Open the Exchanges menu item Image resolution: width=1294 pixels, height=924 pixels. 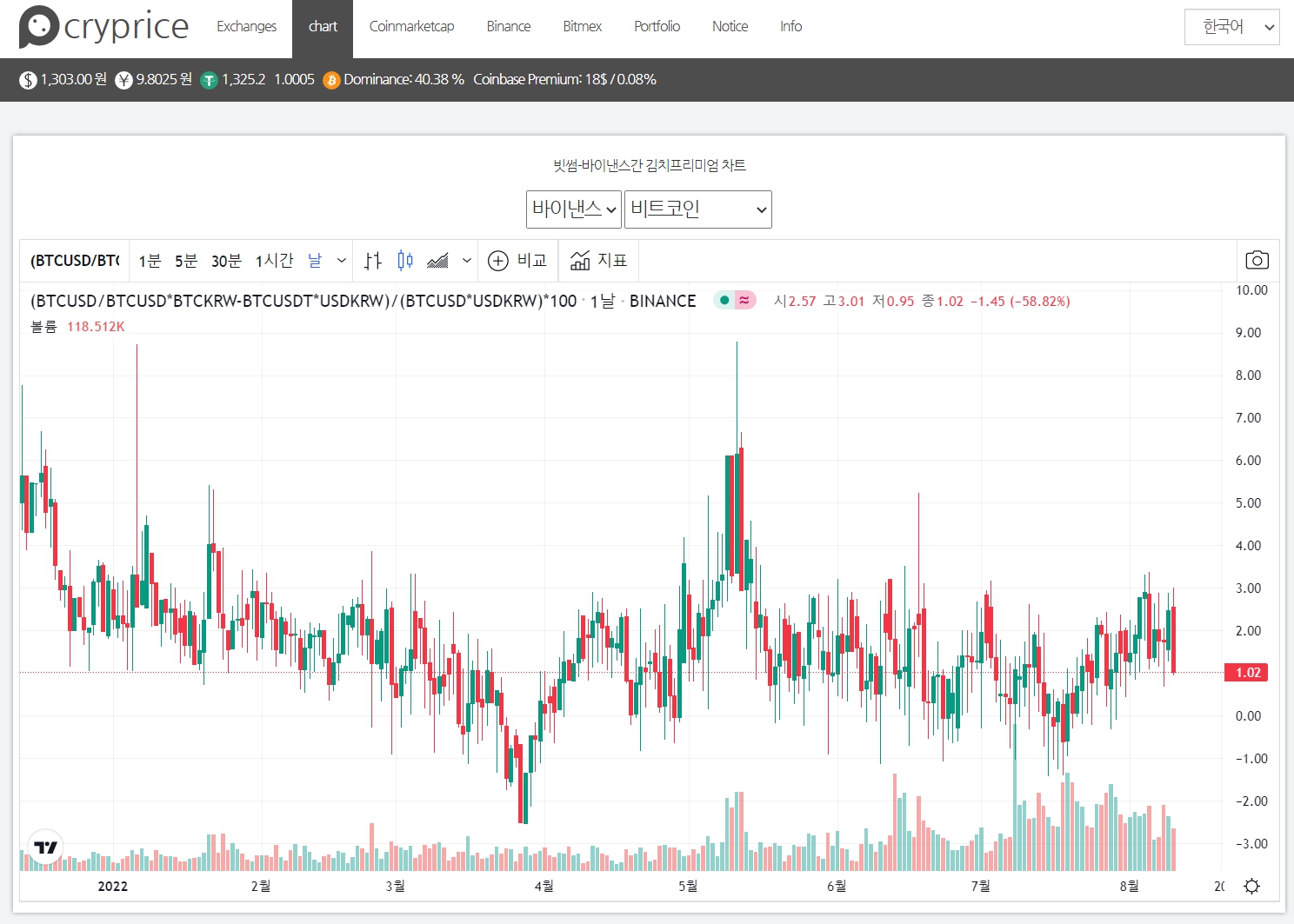click(x=246, y=26)
